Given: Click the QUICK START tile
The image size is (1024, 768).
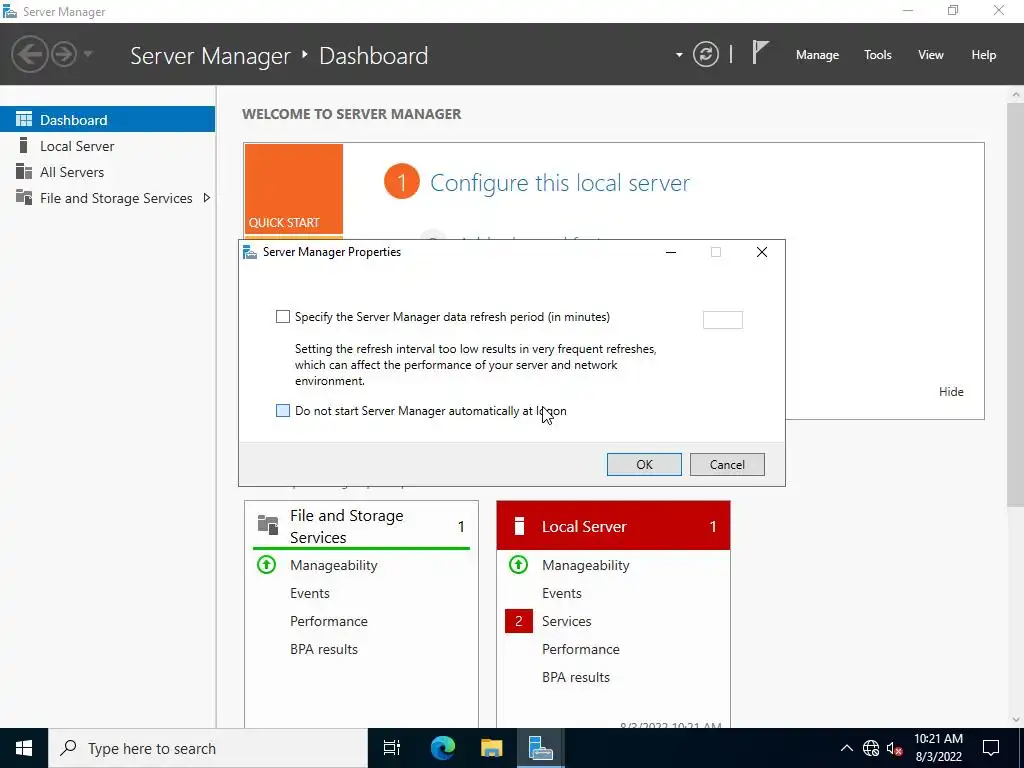Looking at the screenshot, I should 294,189.
